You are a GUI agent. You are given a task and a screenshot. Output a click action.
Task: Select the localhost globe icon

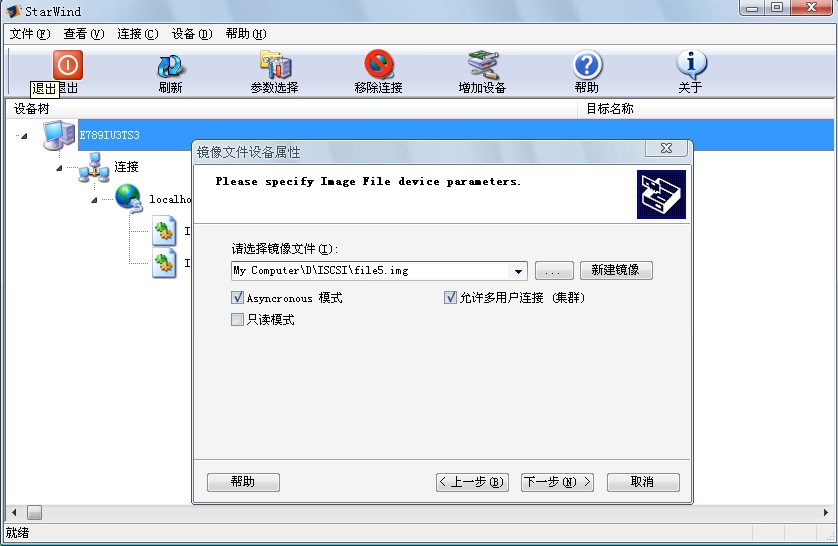point(128,198)
